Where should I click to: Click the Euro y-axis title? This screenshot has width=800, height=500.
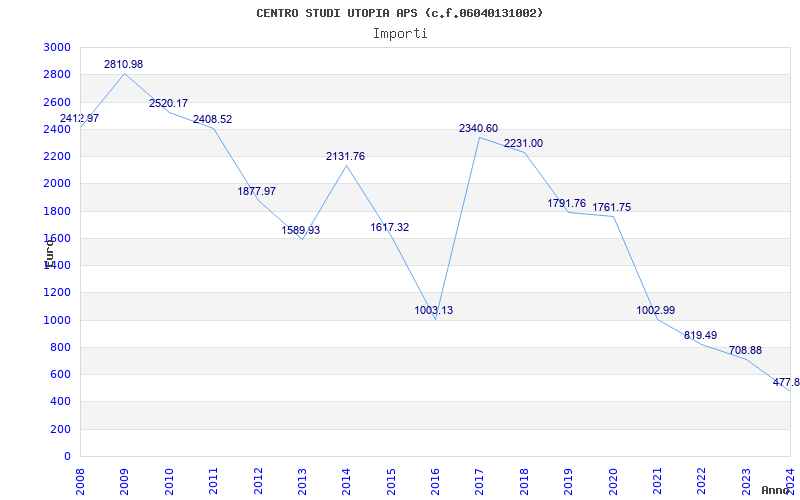pos(49,254)
